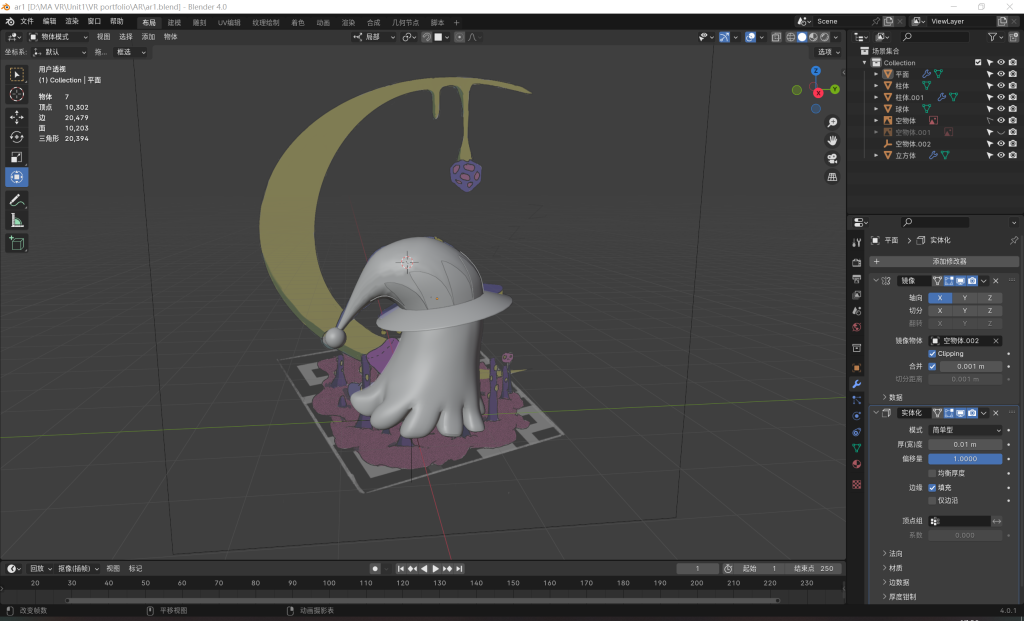Switch to the 建模 Modeling workspace tab
The height and width of the screenshot is (621, 1024).
click(174, 23)
